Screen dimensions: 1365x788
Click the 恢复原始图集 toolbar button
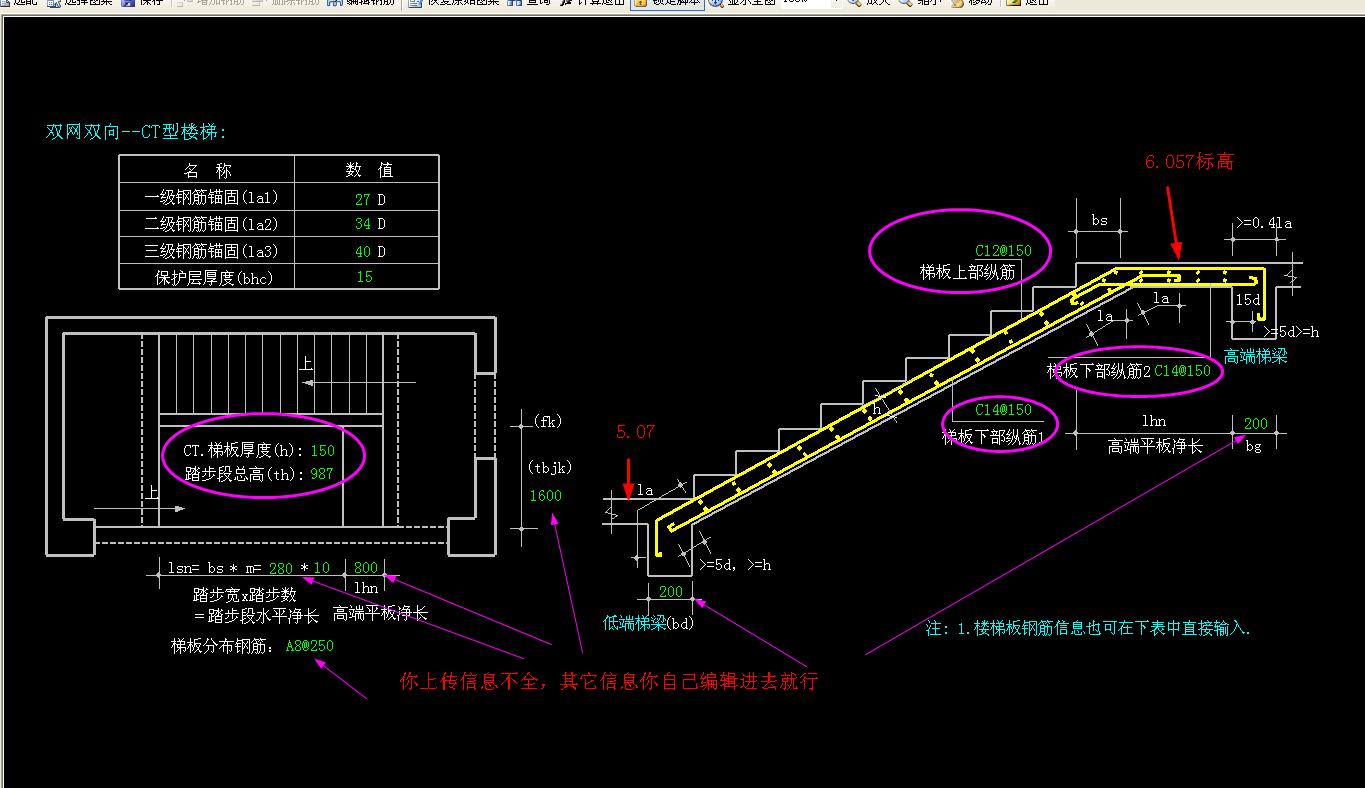[x=455, y=3]
